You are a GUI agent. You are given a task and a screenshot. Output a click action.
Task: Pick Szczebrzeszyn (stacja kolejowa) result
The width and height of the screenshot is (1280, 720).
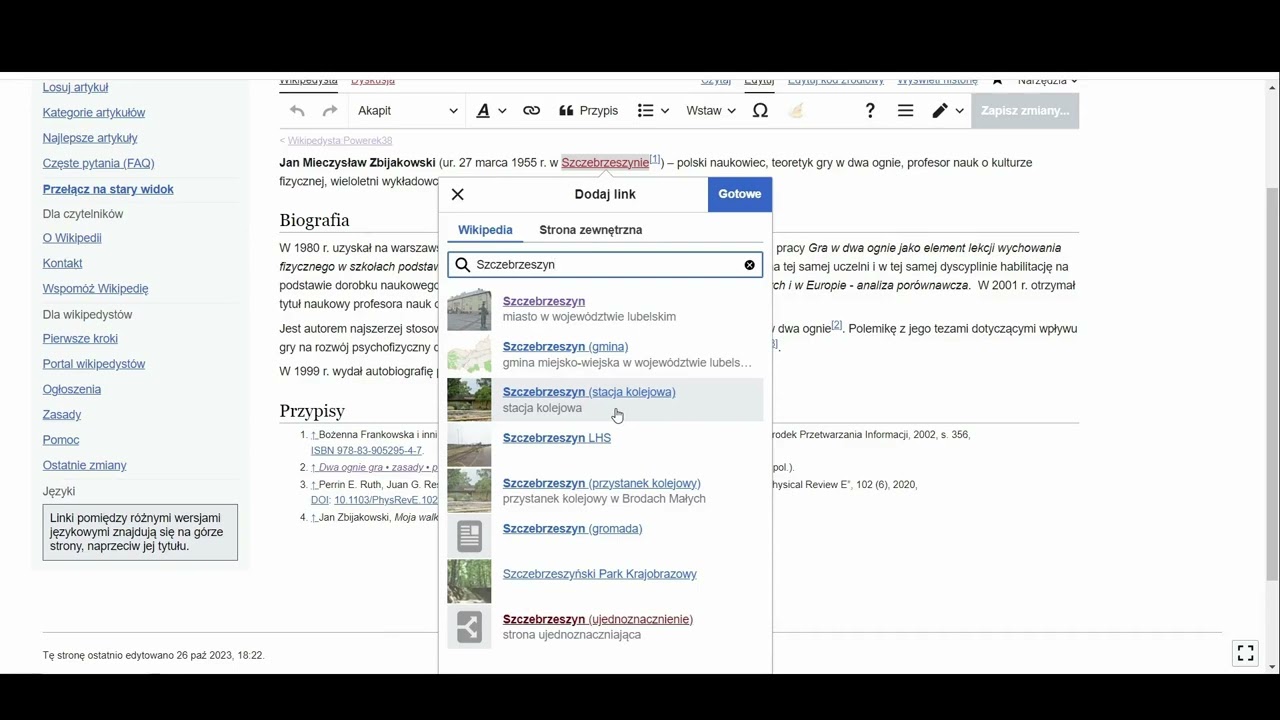605,400
